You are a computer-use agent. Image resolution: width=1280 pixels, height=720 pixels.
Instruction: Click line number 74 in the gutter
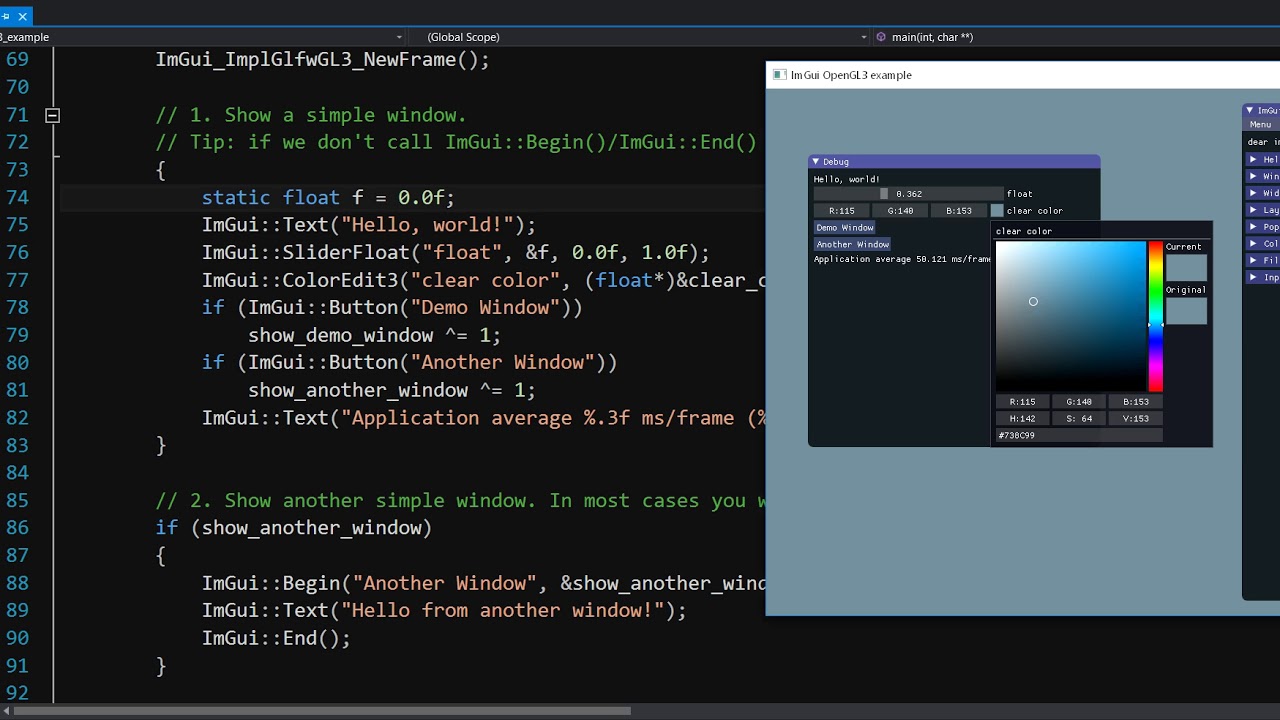pos(18,197)
